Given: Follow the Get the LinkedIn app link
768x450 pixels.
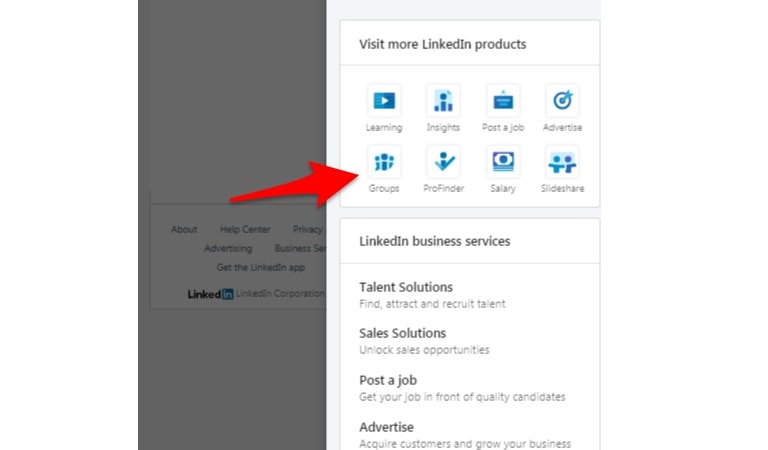Looking at the screenshot, I should click(x=261, y=267).
